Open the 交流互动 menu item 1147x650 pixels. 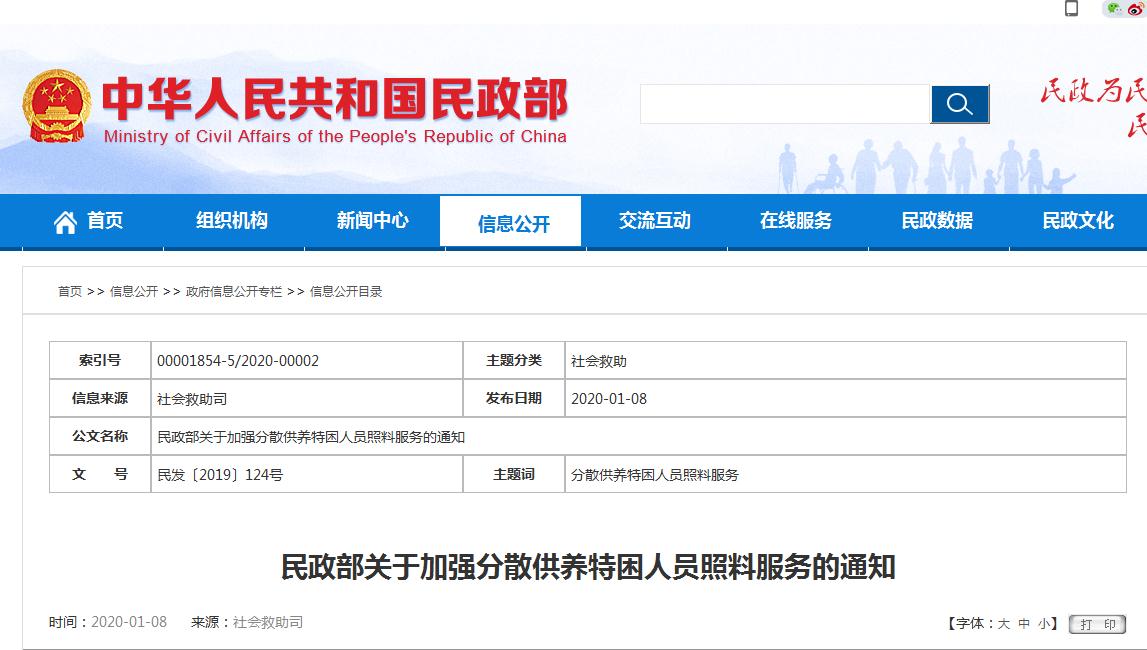click(x=654, y=221)
